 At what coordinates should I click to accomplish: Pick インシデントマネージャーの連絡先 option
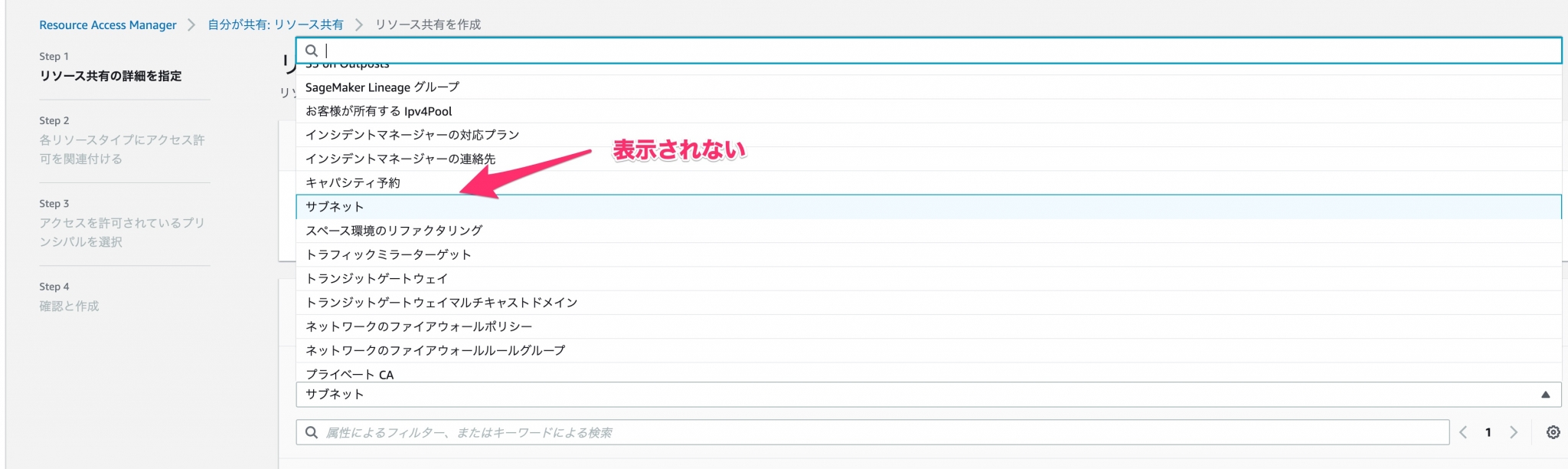tap(929, 159)
